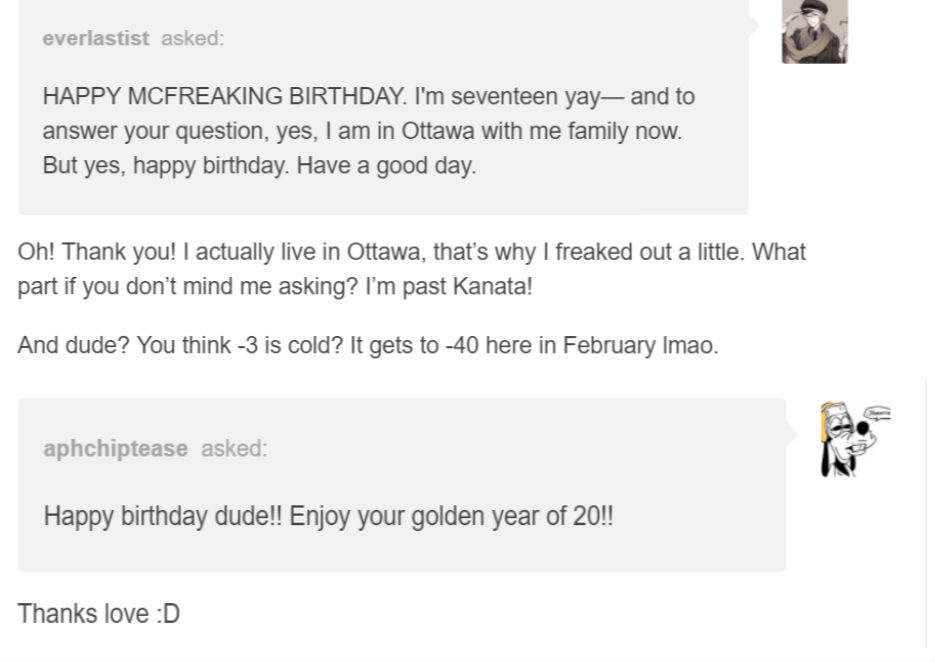Click the "Thanks love :D" reply
Screen dimensions: 935x662
pos(98,613)
